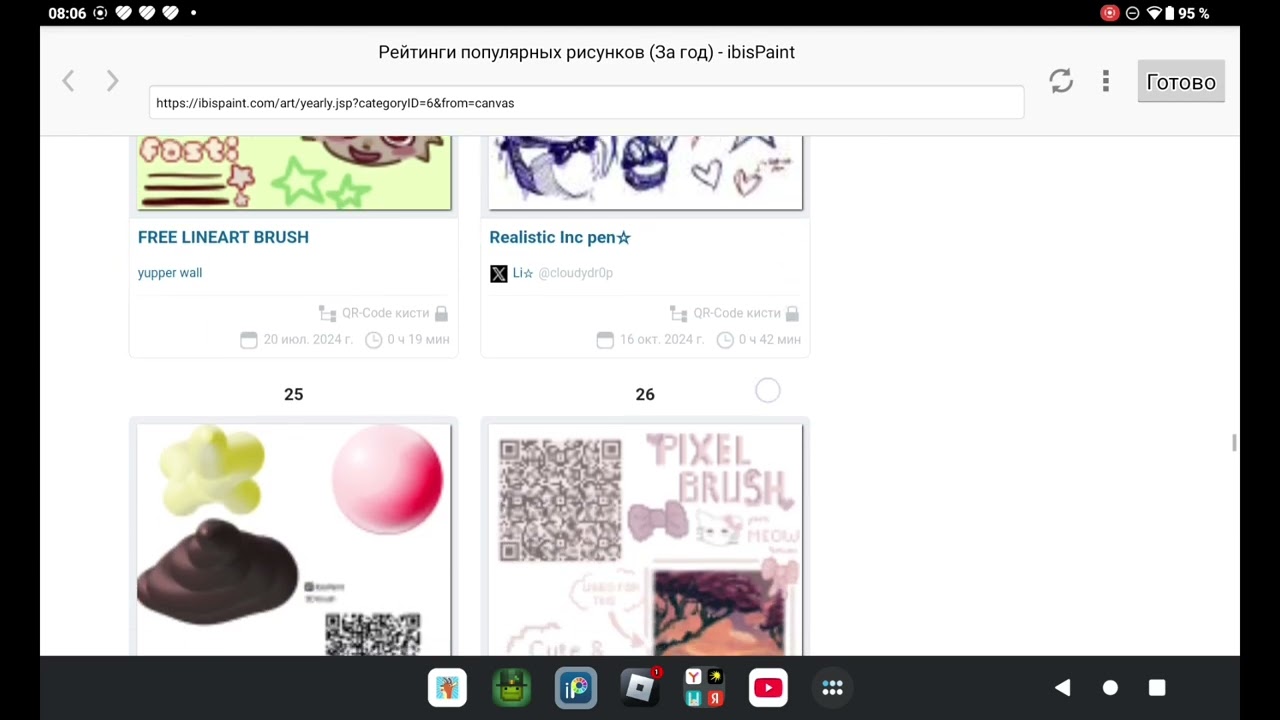This screenshot has height=720, width=1280.
Task: Click the rank number 26
Action: pos(645,395)
